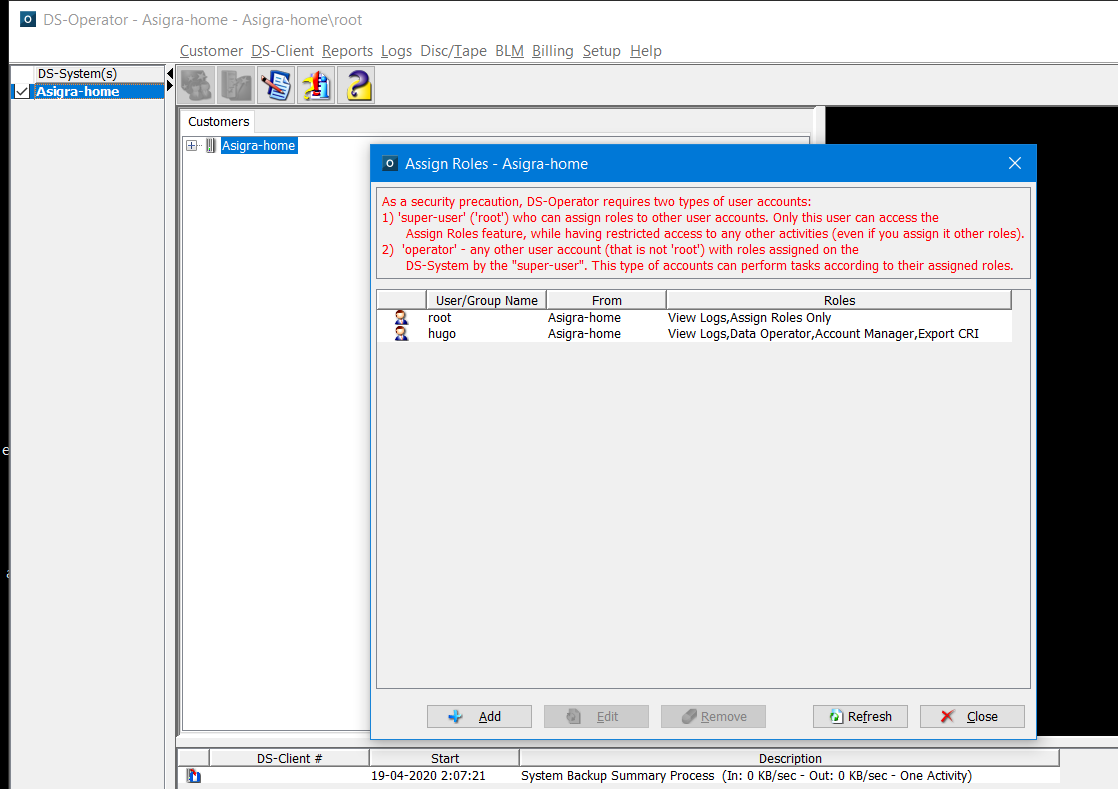Click the about/info wizard toolbar icon

pyautogui.click(x=316, y=85)
